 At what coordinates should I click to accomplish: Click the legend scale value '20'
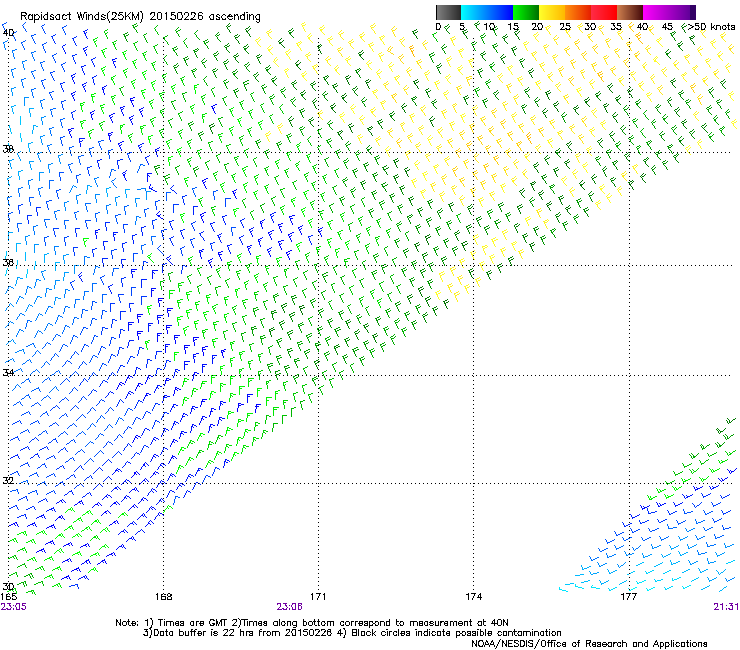click(537, 26)
